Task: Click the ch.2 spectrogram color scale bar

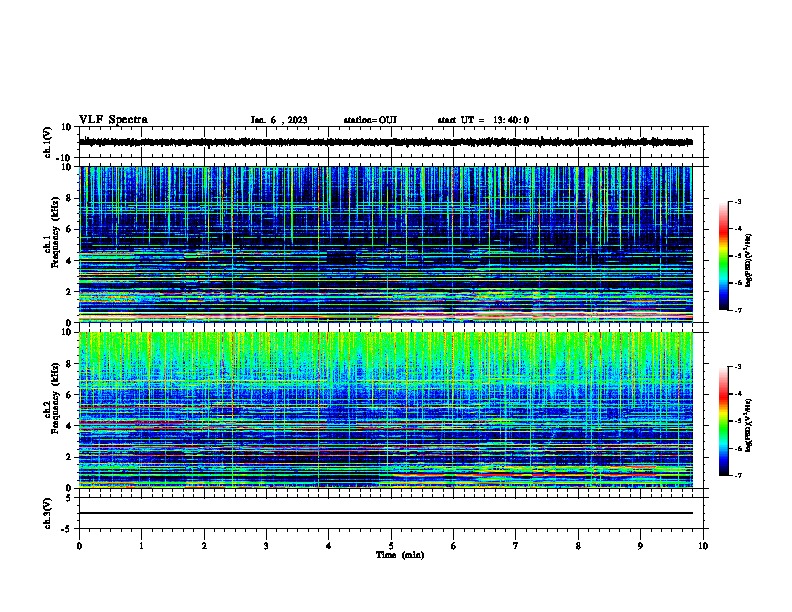Action: 724,421
